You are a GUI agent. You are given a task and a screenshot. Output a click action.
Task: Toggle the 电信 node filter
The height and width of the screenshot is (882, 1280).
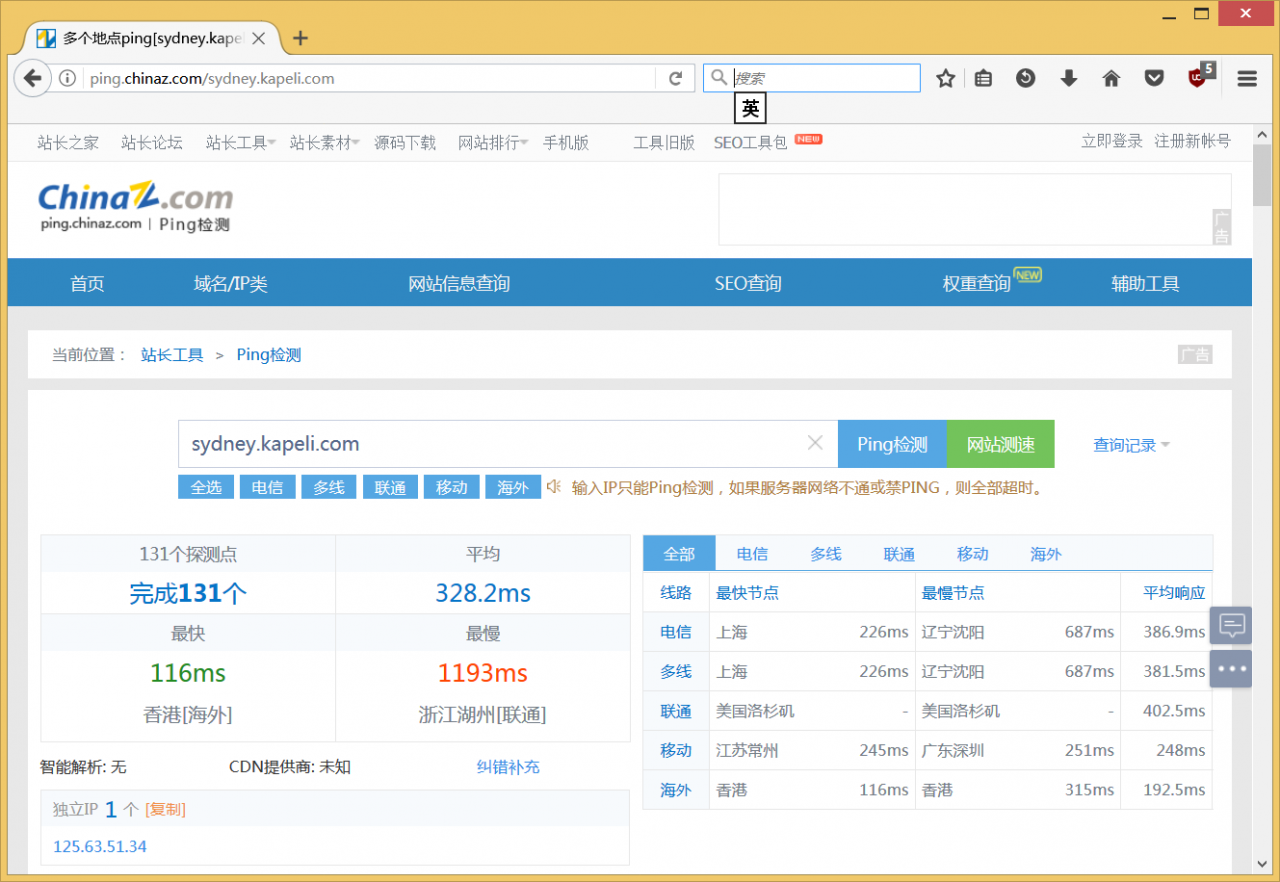267,487
